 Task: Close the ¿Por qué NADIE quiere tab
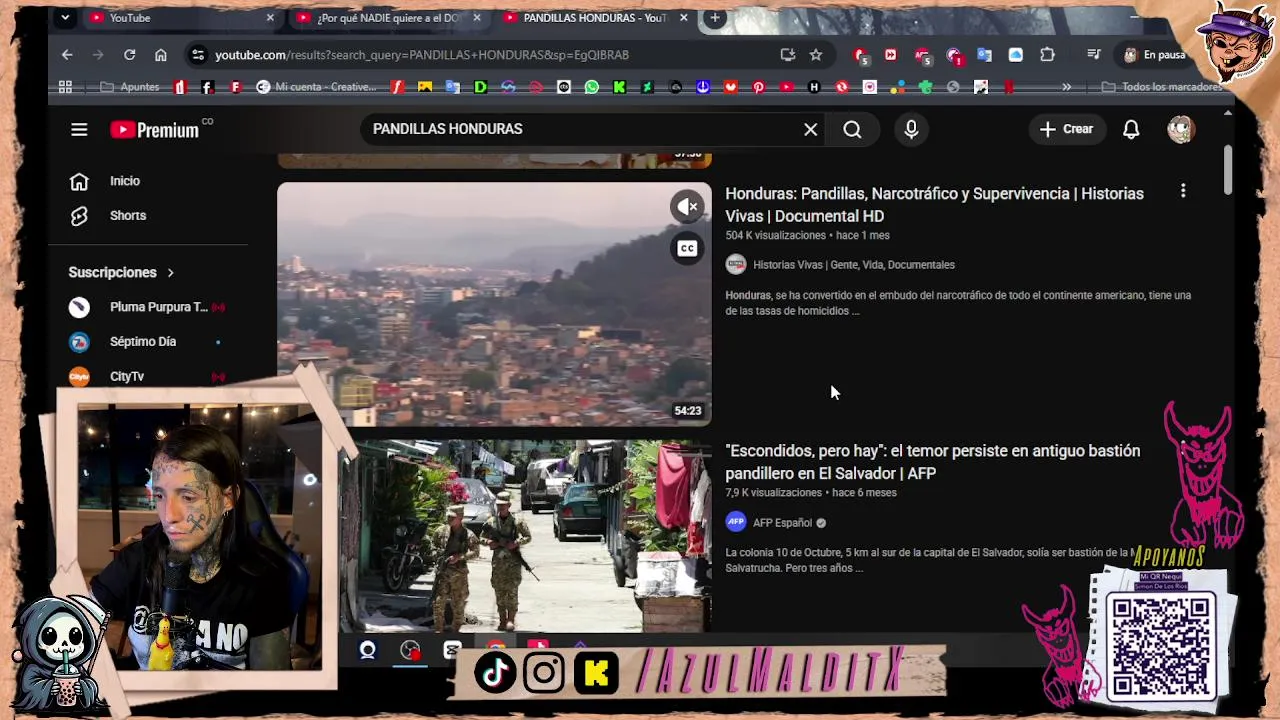(x=477, y=18)
